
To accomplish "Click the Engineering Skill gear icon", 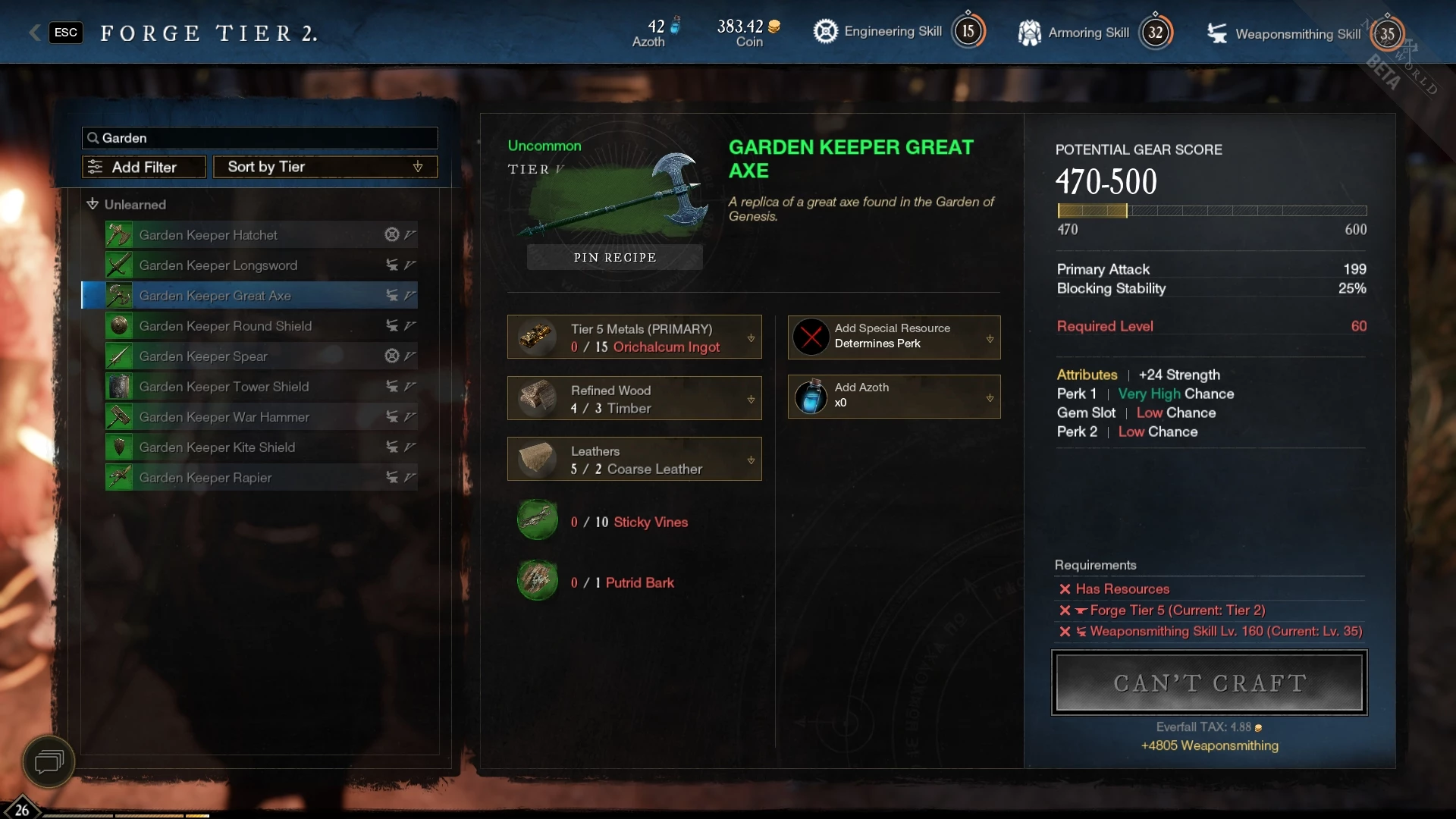I will pyautogui.click(x=825, y=31).
